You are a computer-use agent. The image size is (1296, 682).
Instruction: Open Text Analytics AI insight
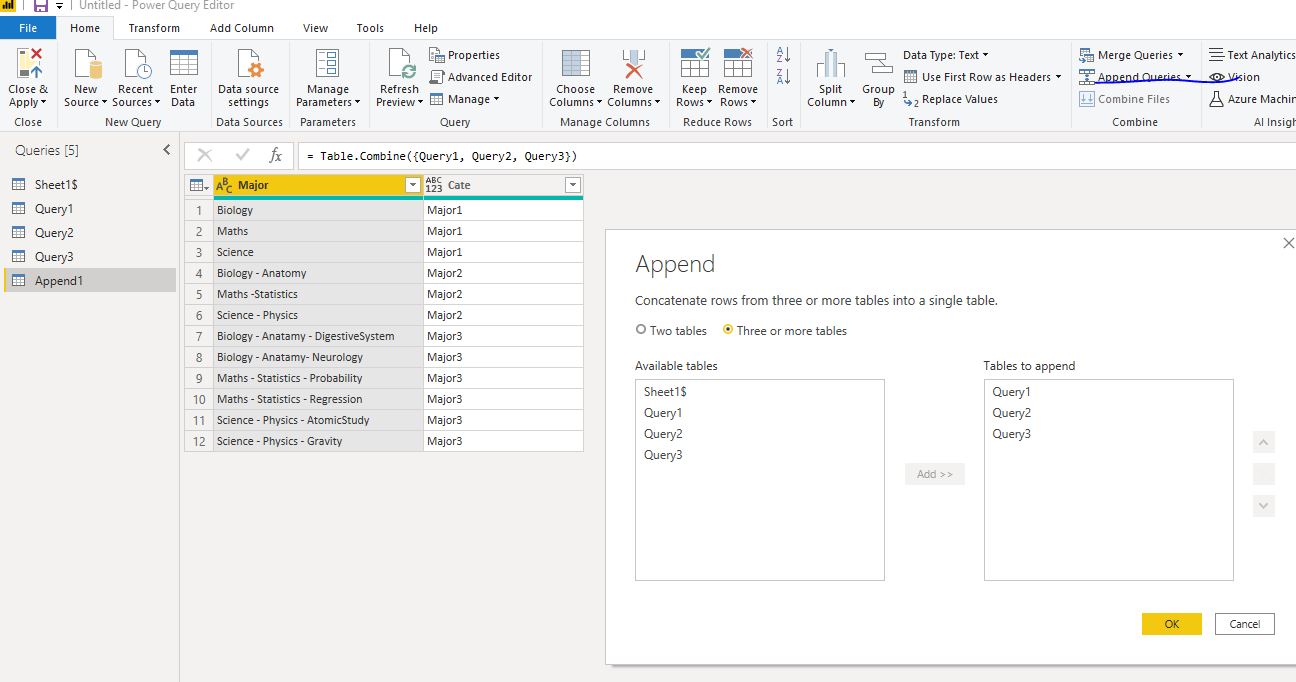(1252, 55)
